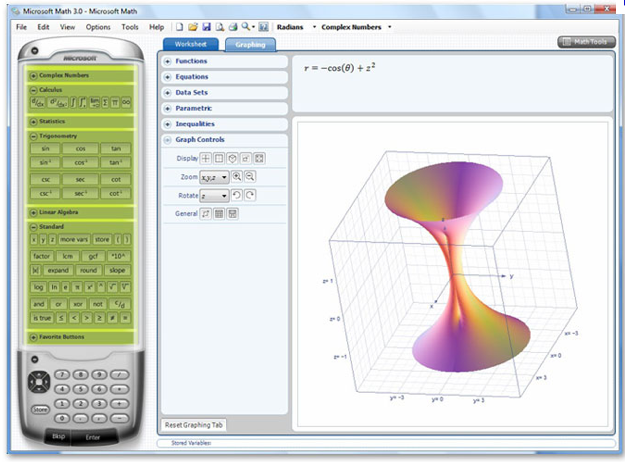Open the Zoom axis x,y,z dropdown

point(214,177)
